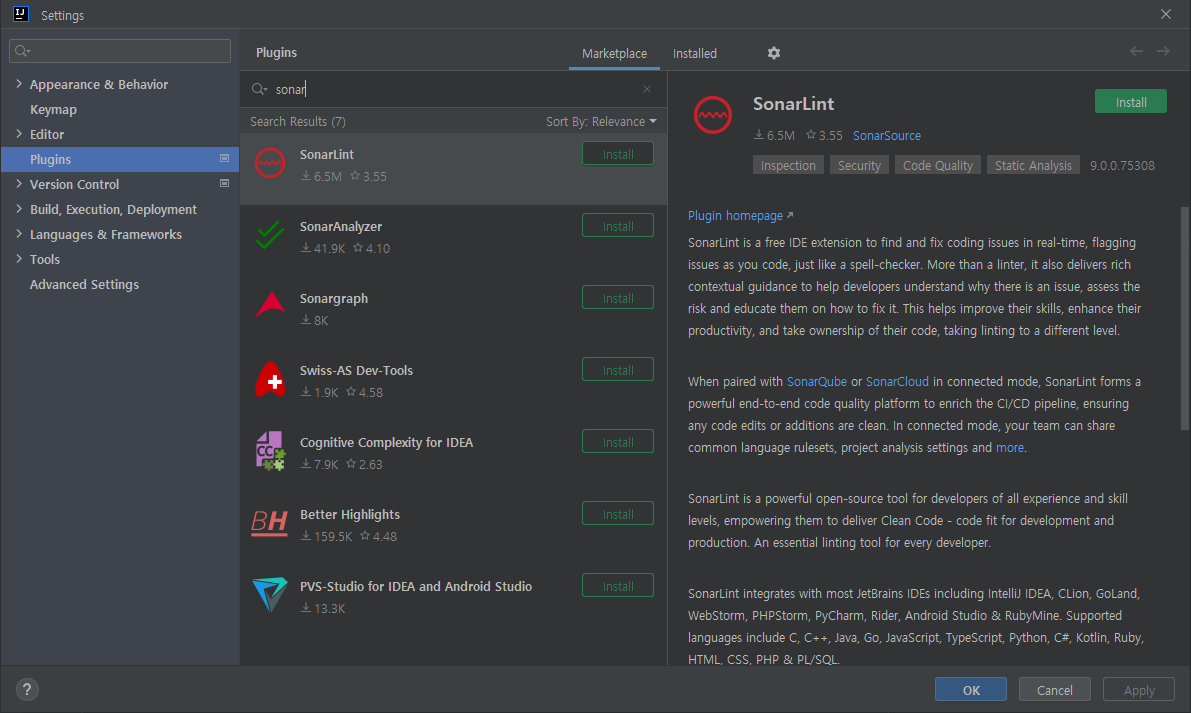
Task: Expand the Tools tree section
Action: pos(19,259)
